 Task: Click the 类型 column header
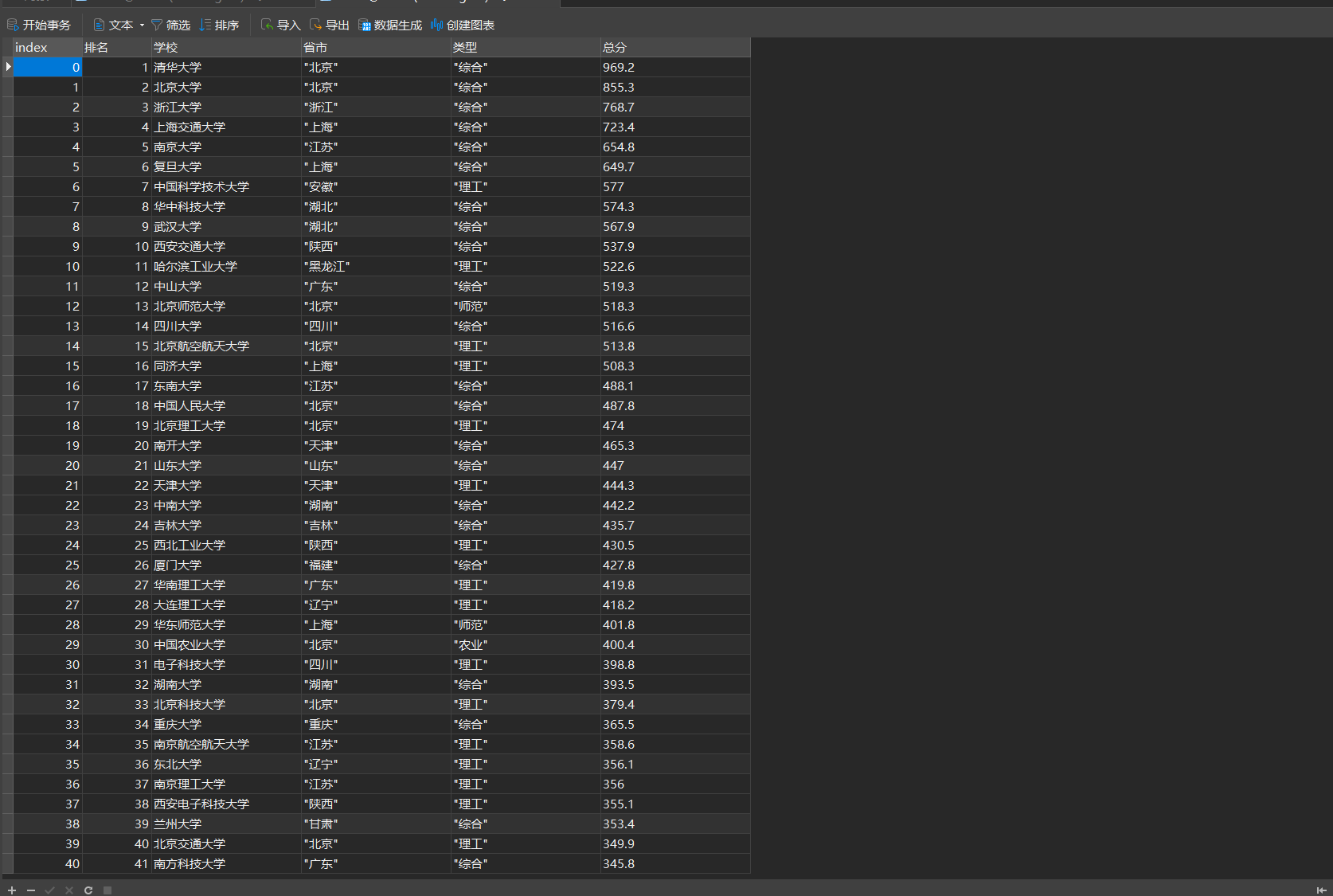pos(526,47)
